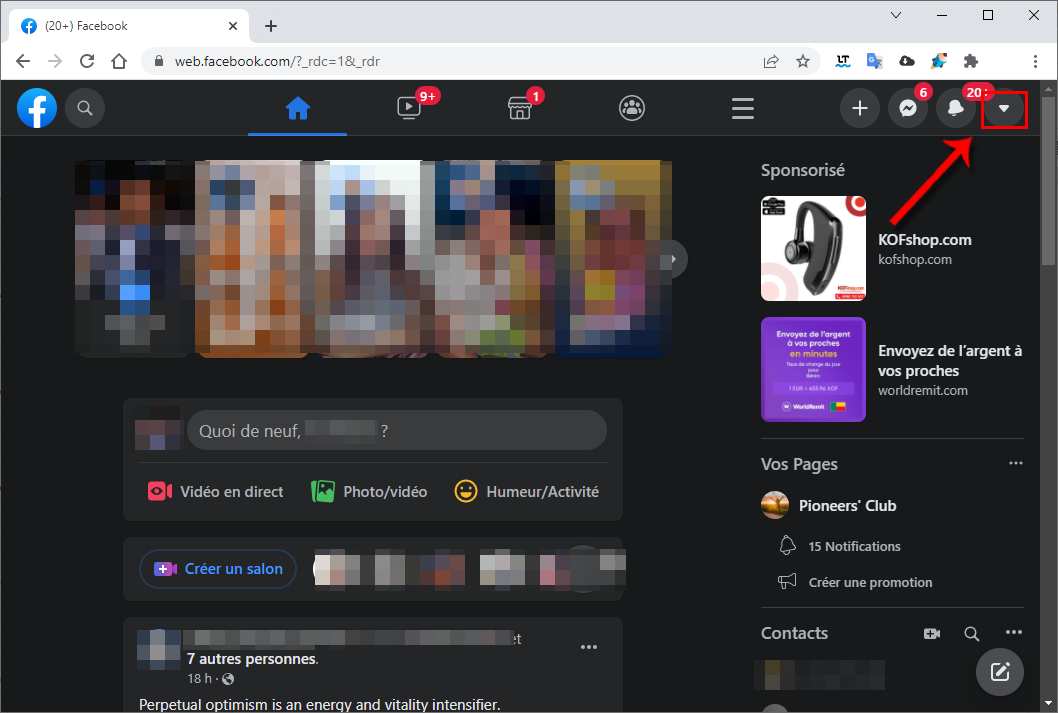This screenshot has width=1058, height=713.
Task: Open post options three dots menu
Action: [x=589, y=647]
